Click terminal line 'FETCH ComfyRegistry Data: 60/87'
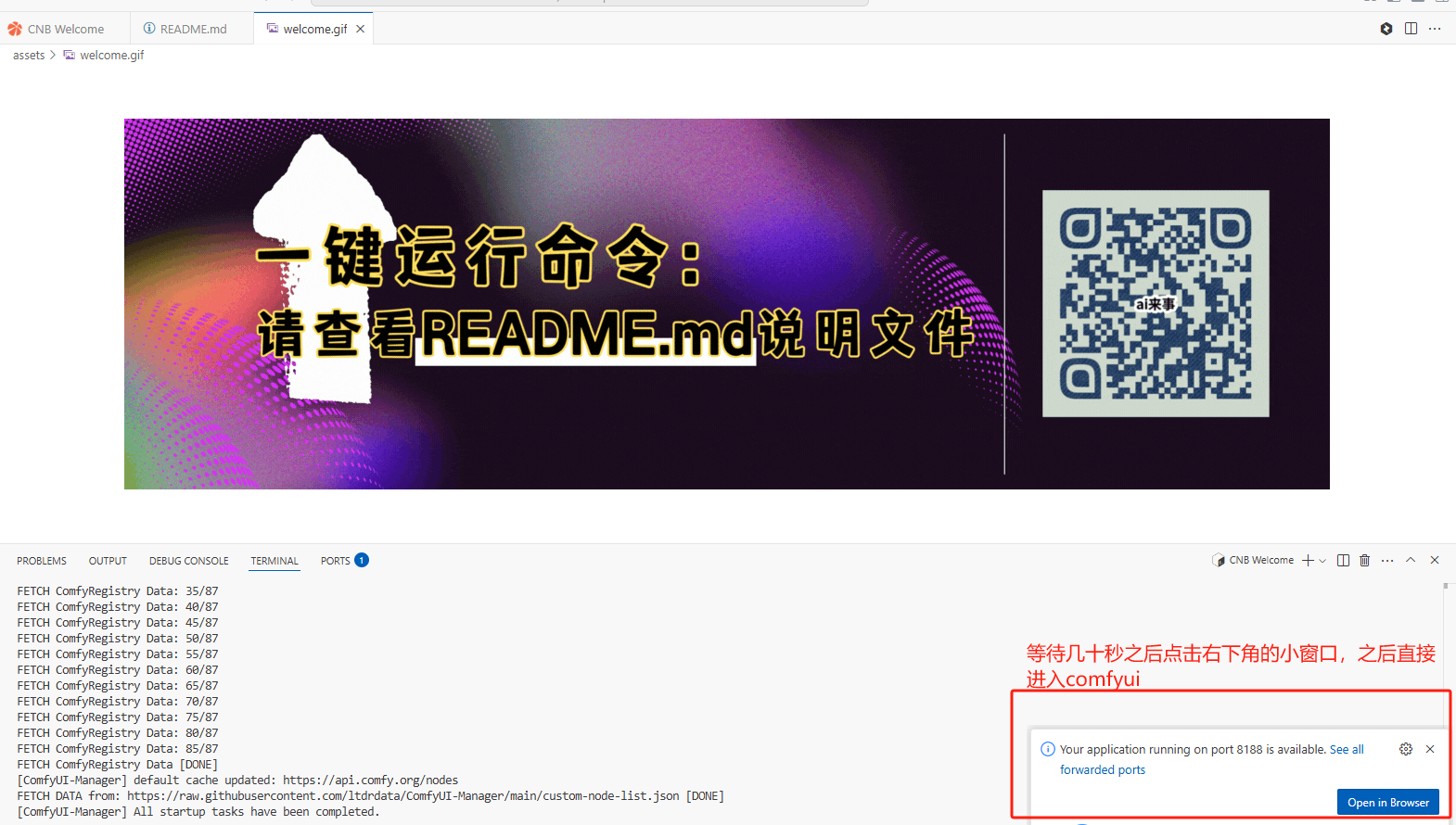Viewport: 1456px width, 825px height. [x=118, y=670]
